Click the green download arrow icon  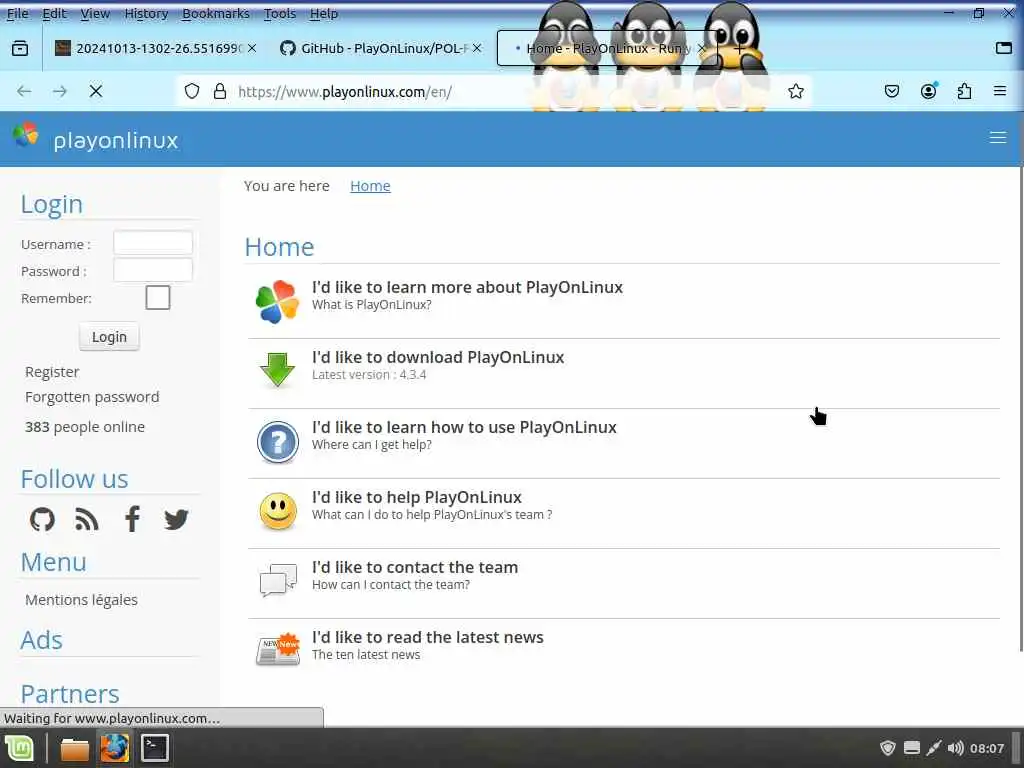(x=278, y=370)
